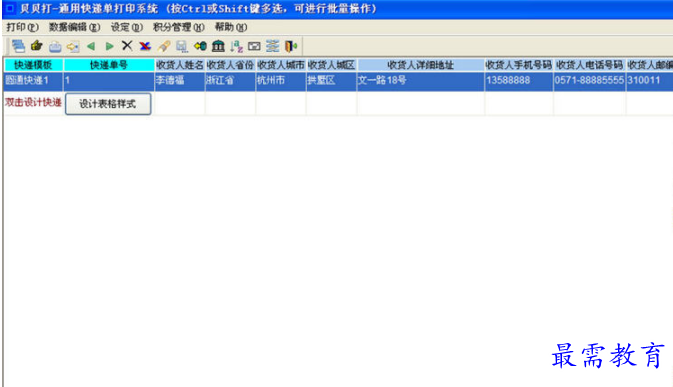This screenshot has width=673, height=387.
Task: Open the 数据编辑(E) menu
Action: point(74,27)
